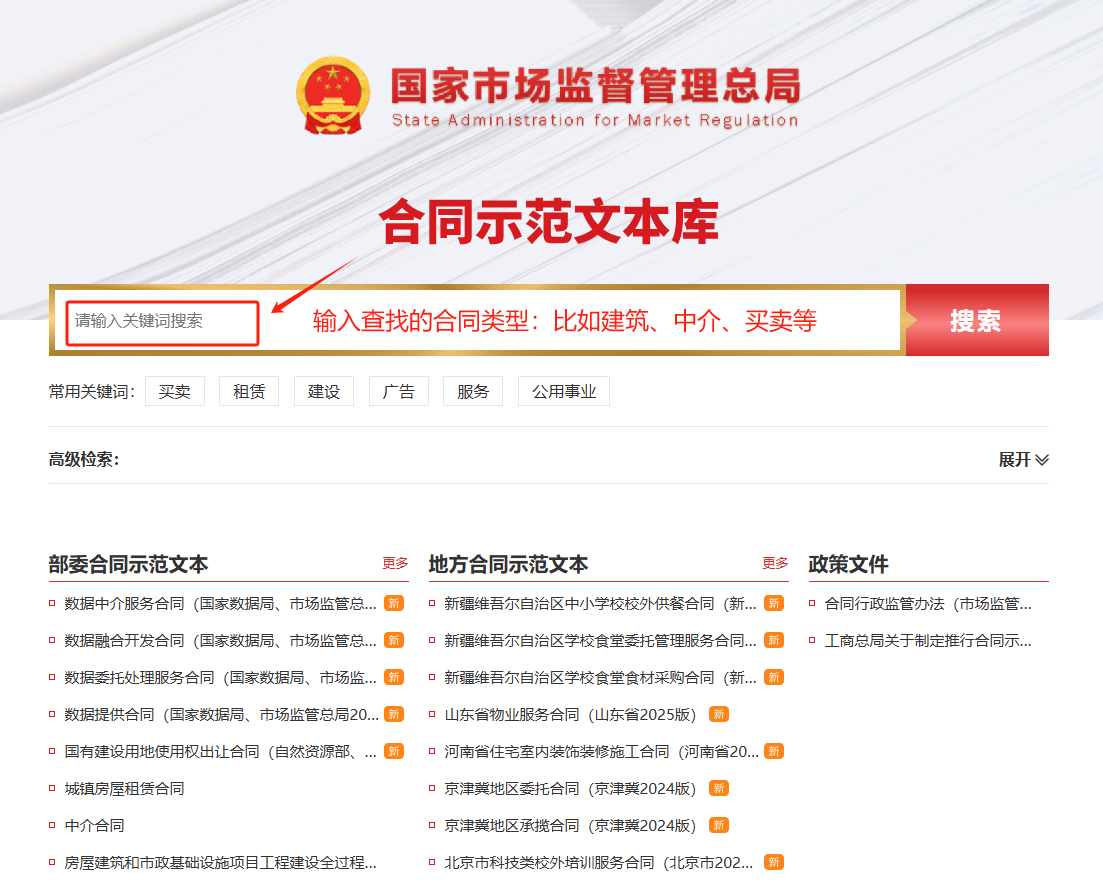Click the 服务 keyword tag
Screen dimensions: 1103x891
coord(473,392)
